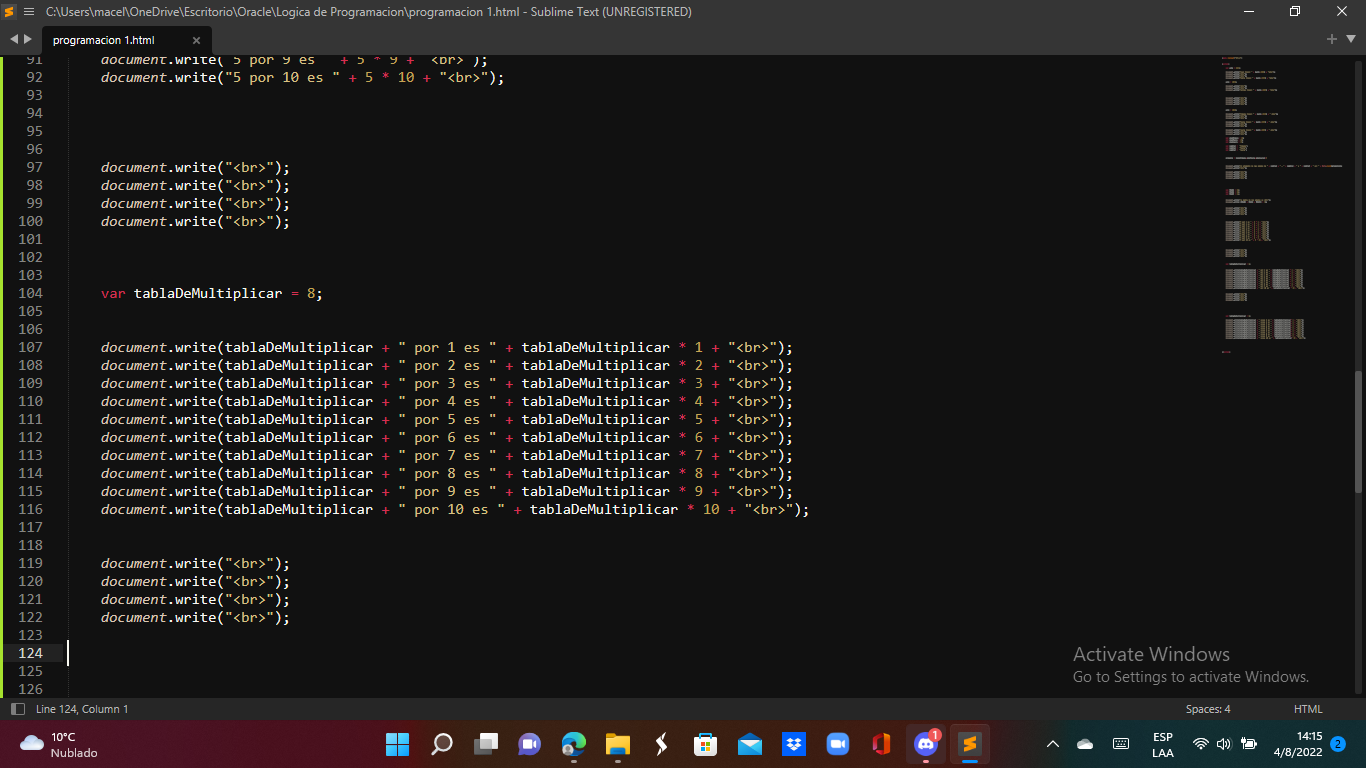Select the programacion 1.html tab

[x=104, y=41]
